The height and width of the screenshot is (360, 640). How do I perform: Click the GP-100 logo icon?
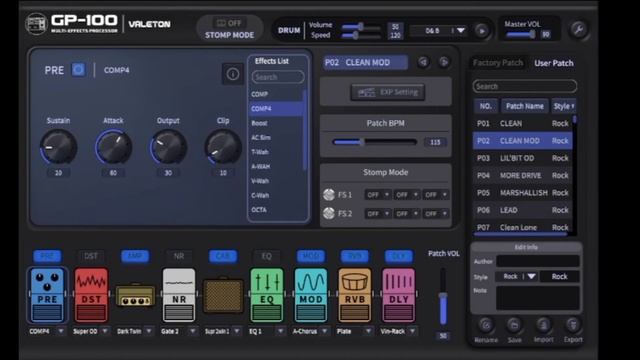click(36, 24)
